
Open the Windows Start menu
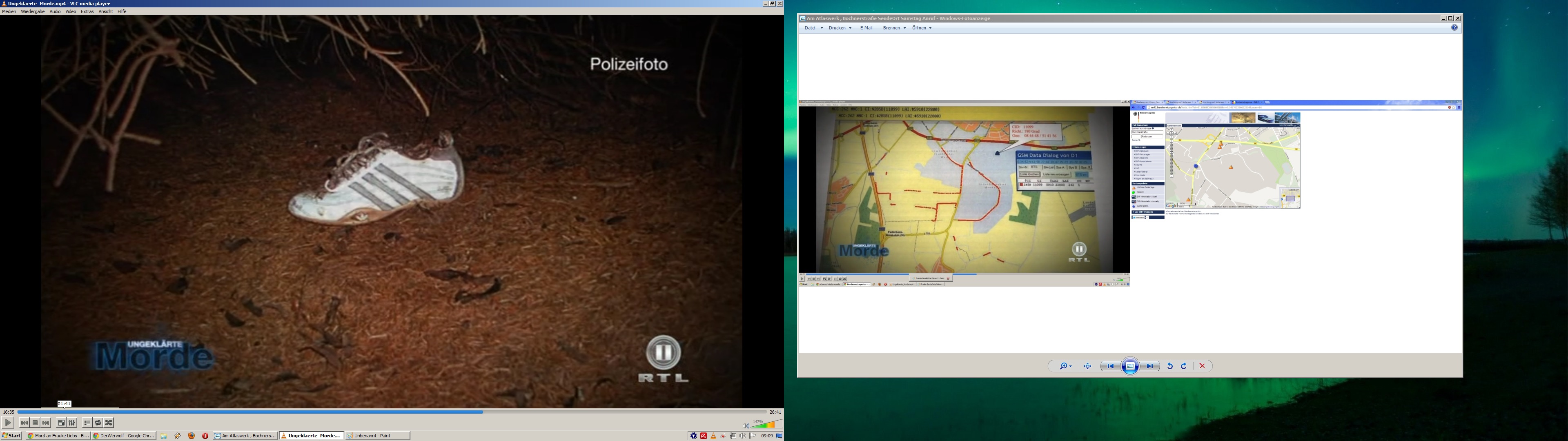[x=11, y=436]
